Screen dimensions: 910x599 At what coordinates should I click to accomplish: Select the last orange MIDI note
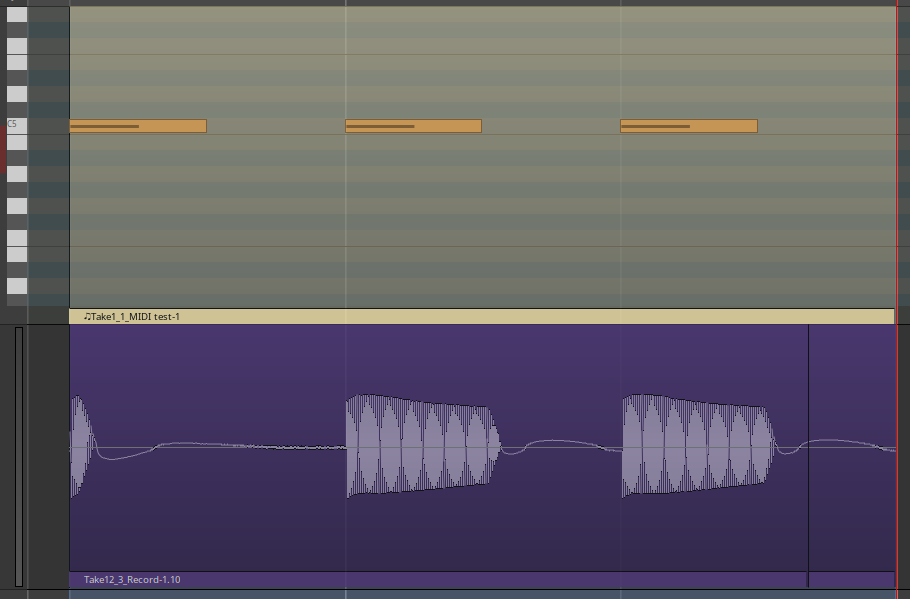click(x=688, y=126)
